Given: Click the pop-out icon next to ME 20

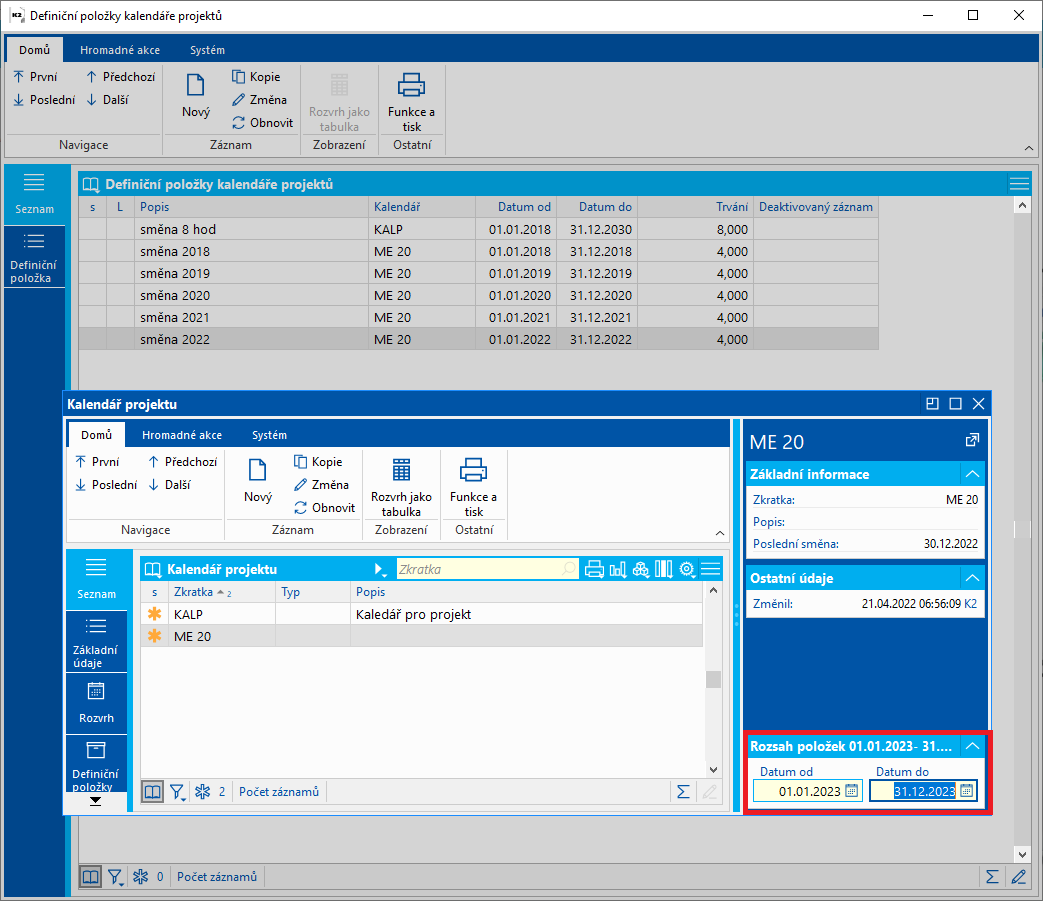Looking at the screenshot, I should pyautogui.click(x=971, y=440).
